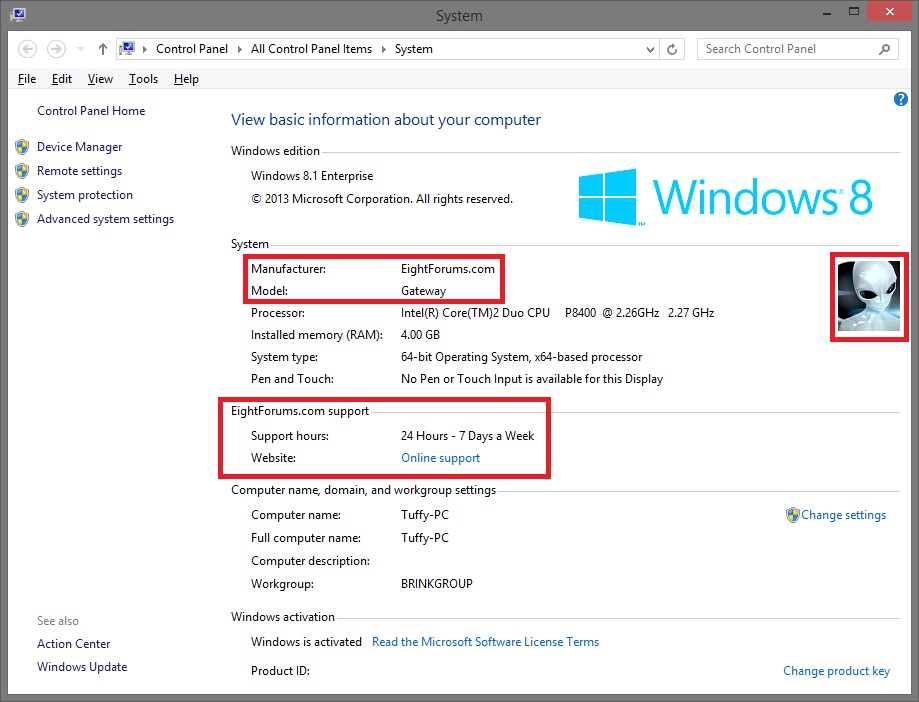Open System protection
919x702 pixels.
(x=85, y=195)
